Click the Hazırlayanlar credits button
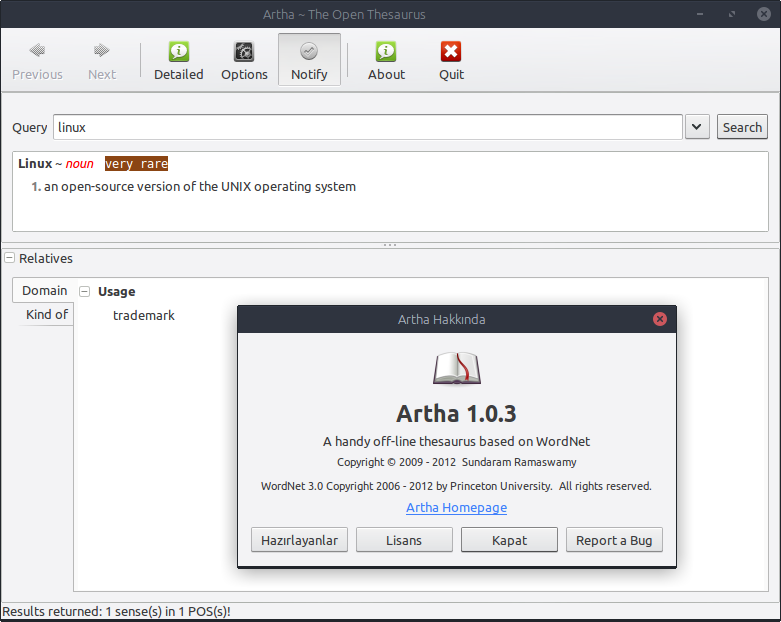Screen dimensions: 781x622 coord(299,540)
